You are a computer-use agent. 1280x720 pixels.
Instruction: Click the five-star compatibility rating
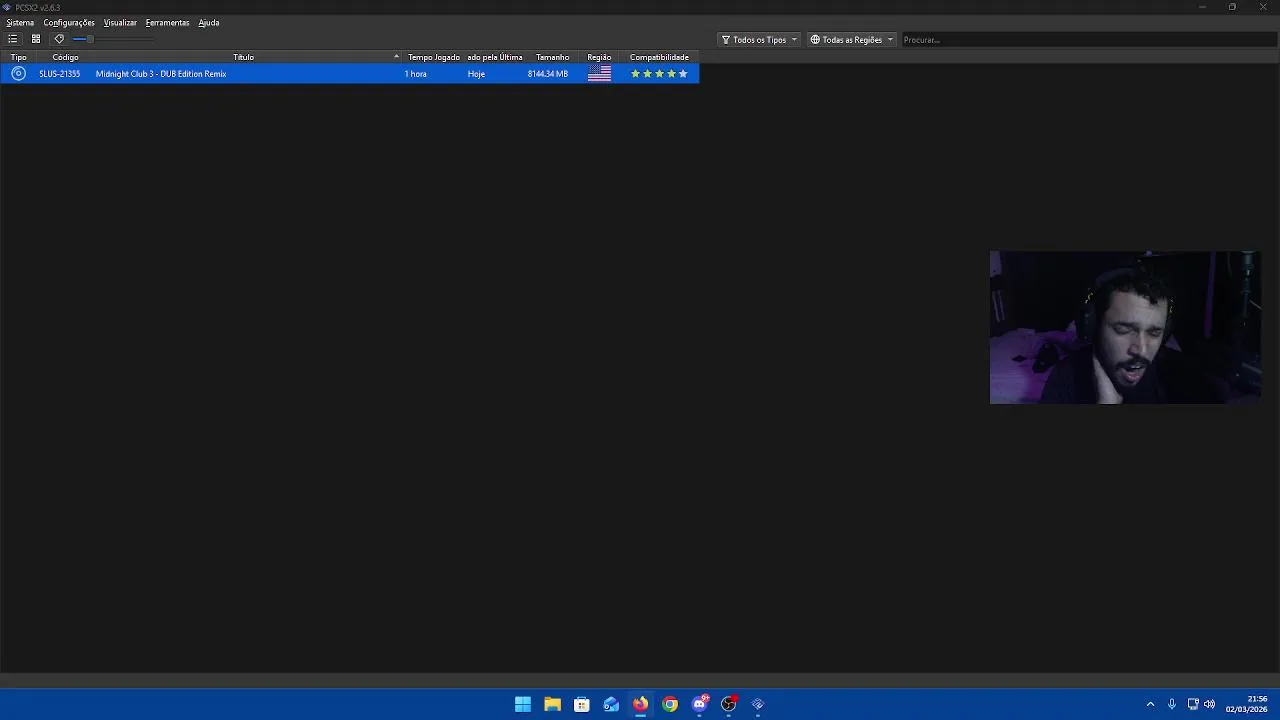point(659,74)
